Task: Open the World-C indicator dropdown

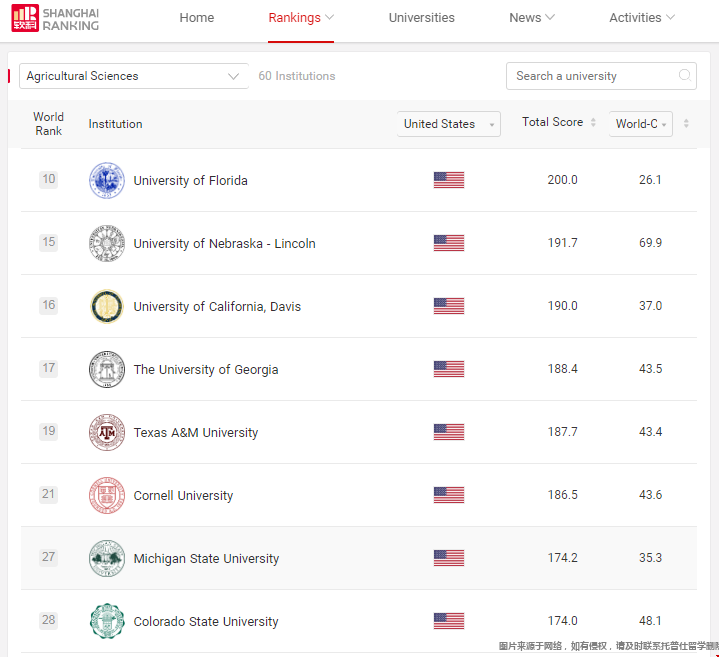Action: click(x=641, y=124)
